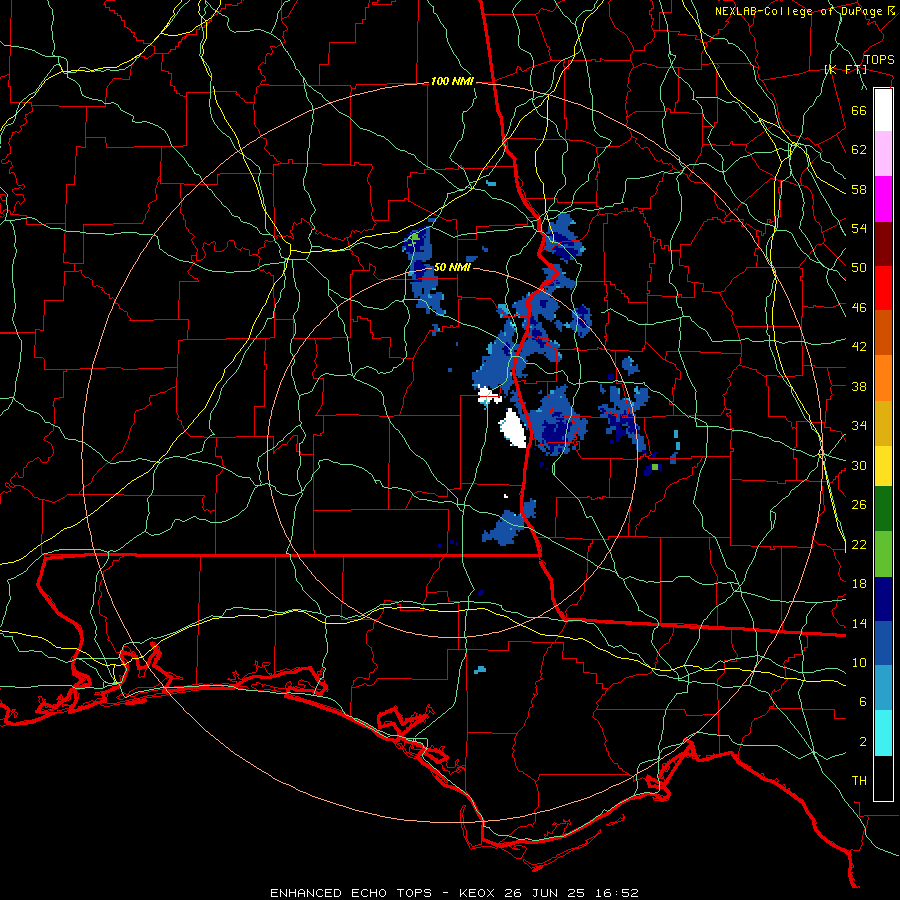The height and width of the screenshot is (900, 900).
Task: Click the "2" legend value
Action: pos(863,742)
